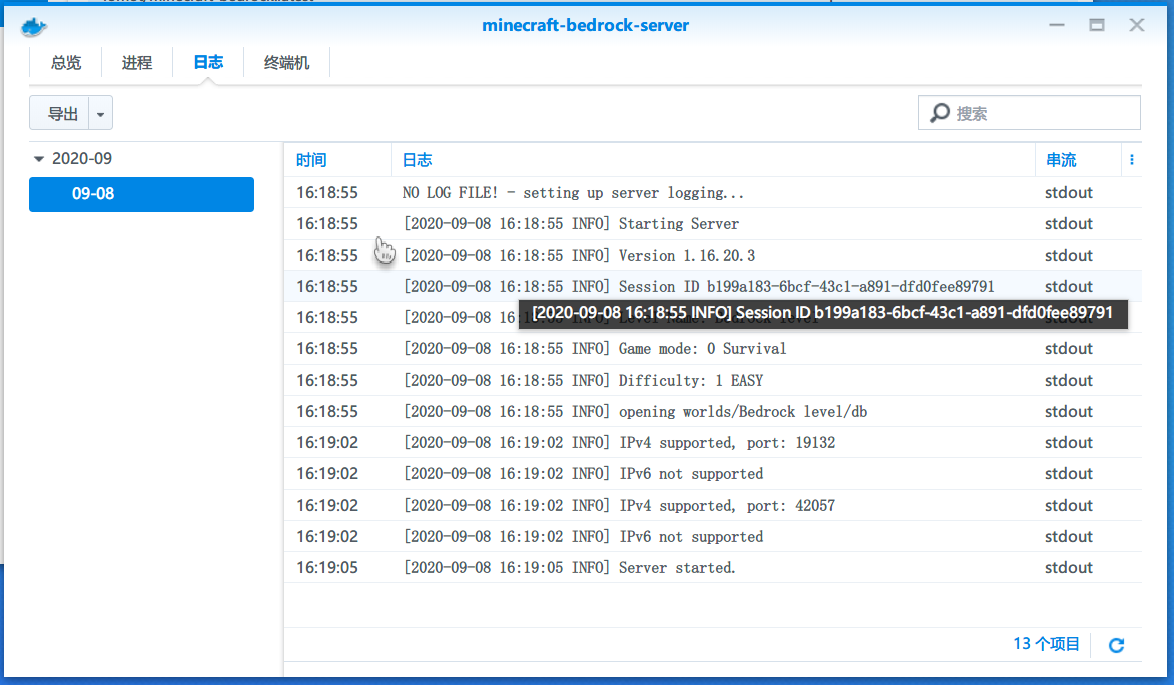Screen dimensions: 1174x685
Task: Open the 导出 dropdown arrow
Action: (x=100, y=114)
